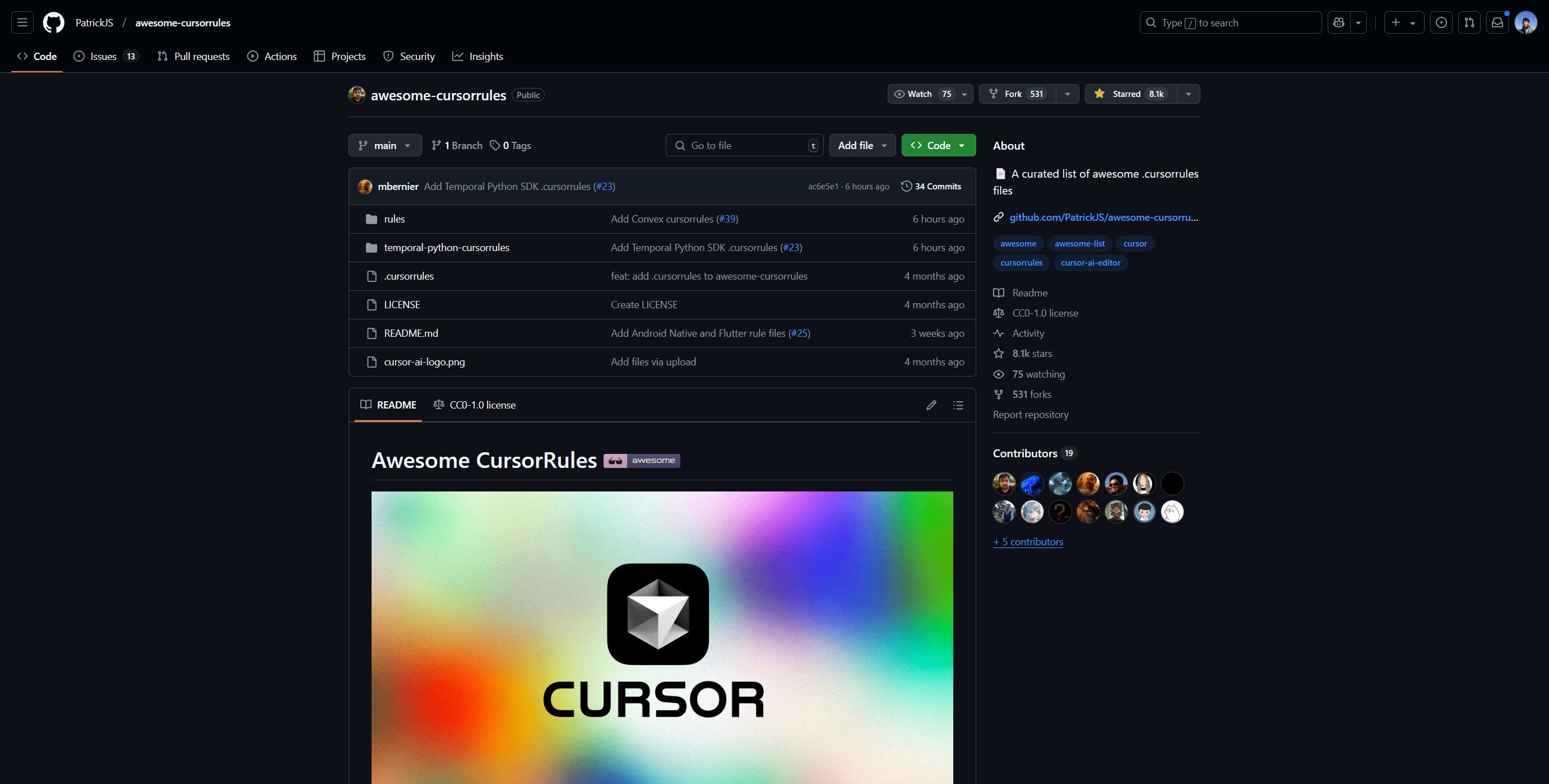Open the green Code dropdown button

click(x=938, y=146)
